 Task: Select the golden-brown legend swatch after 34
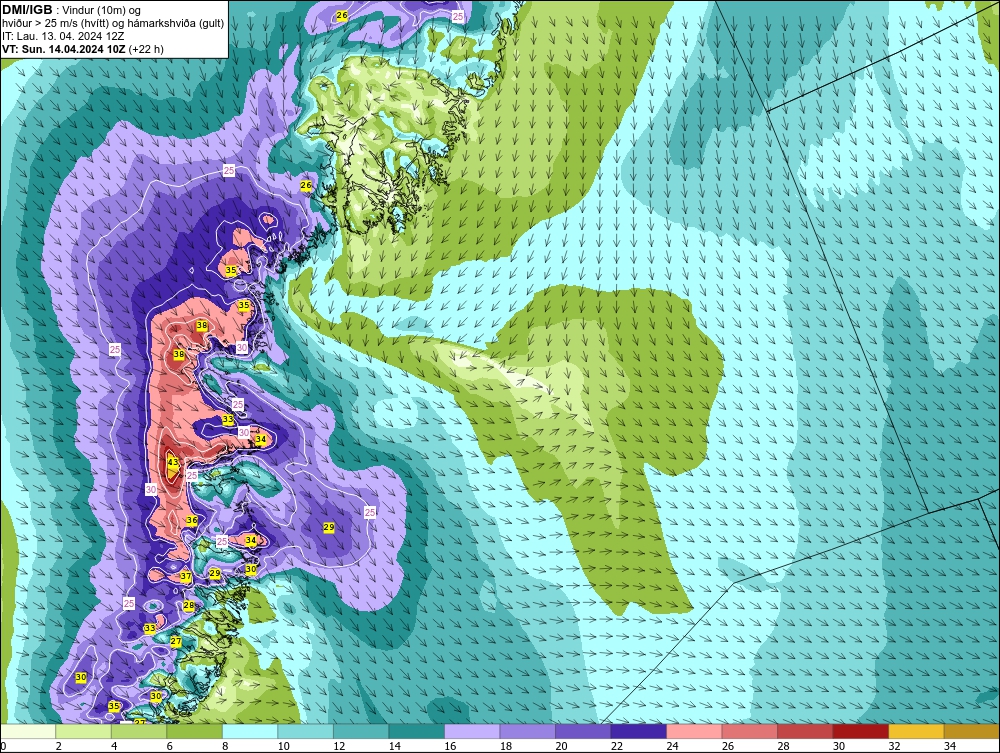(x=971, y=731)
